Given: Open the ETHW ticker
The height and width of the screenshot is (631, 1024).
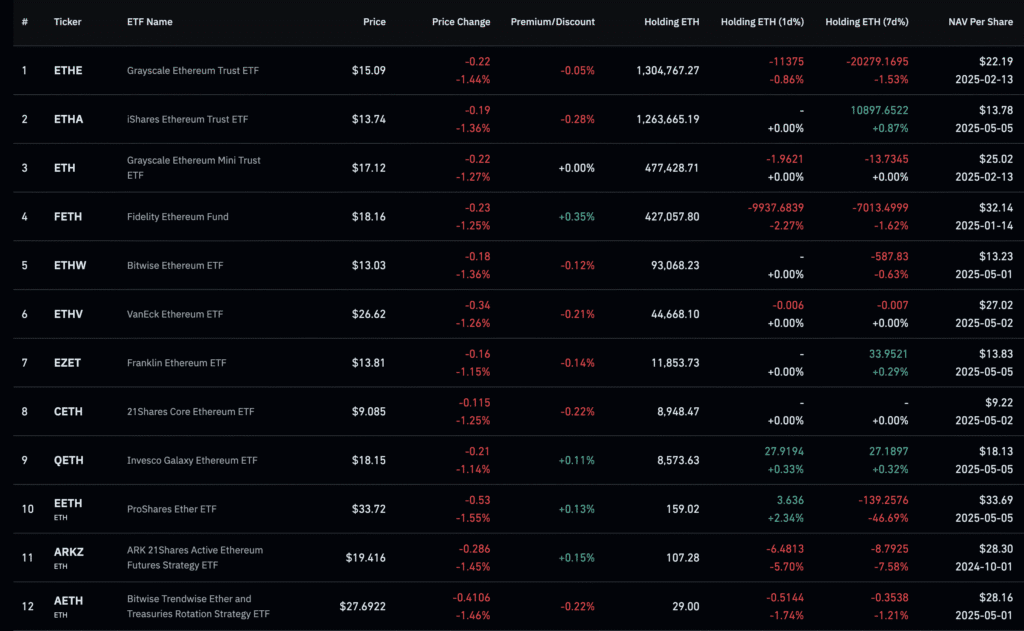Looking at the screenshot, I should [70, 265].
